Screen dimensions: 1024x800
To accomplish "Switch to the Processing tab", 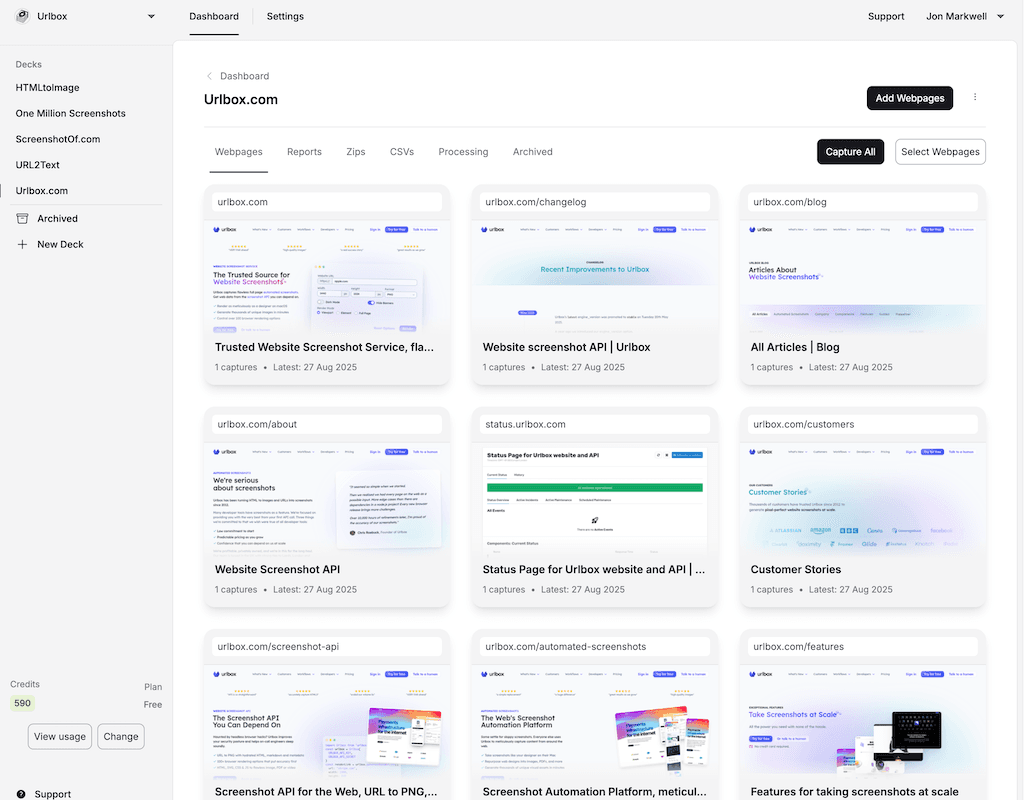I will pos(463,152).
